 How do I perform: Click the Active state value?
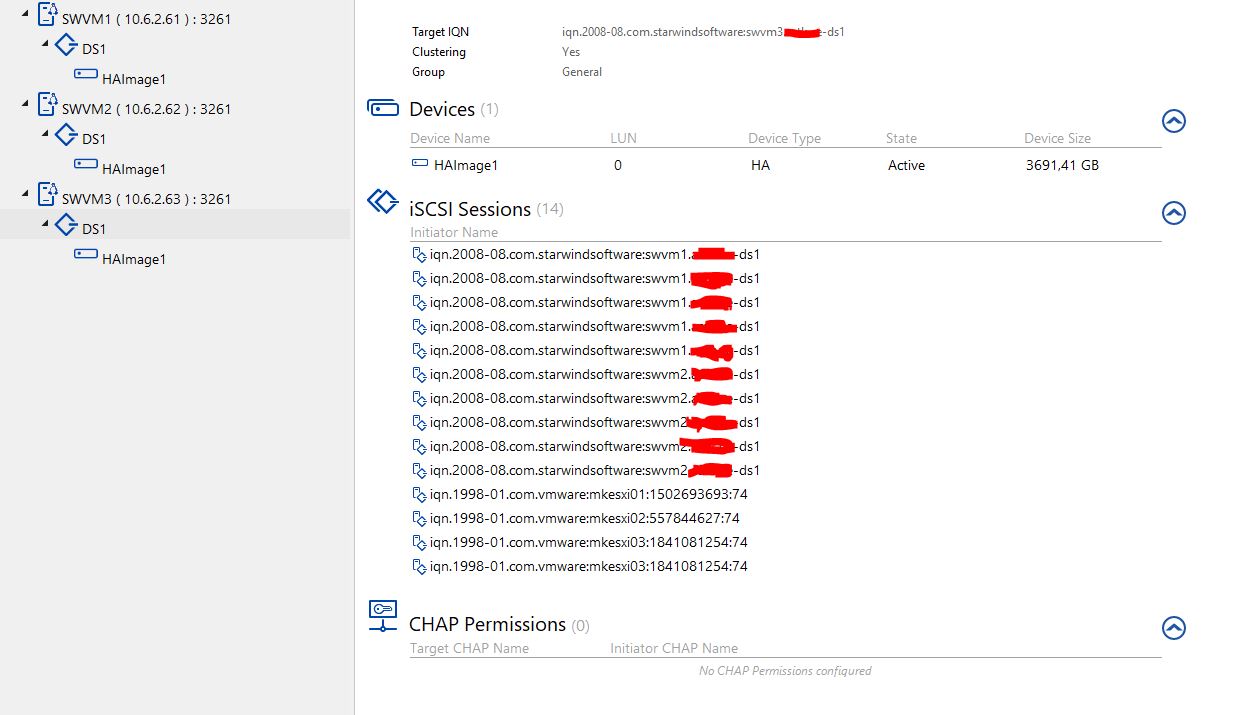click(906, 165)
